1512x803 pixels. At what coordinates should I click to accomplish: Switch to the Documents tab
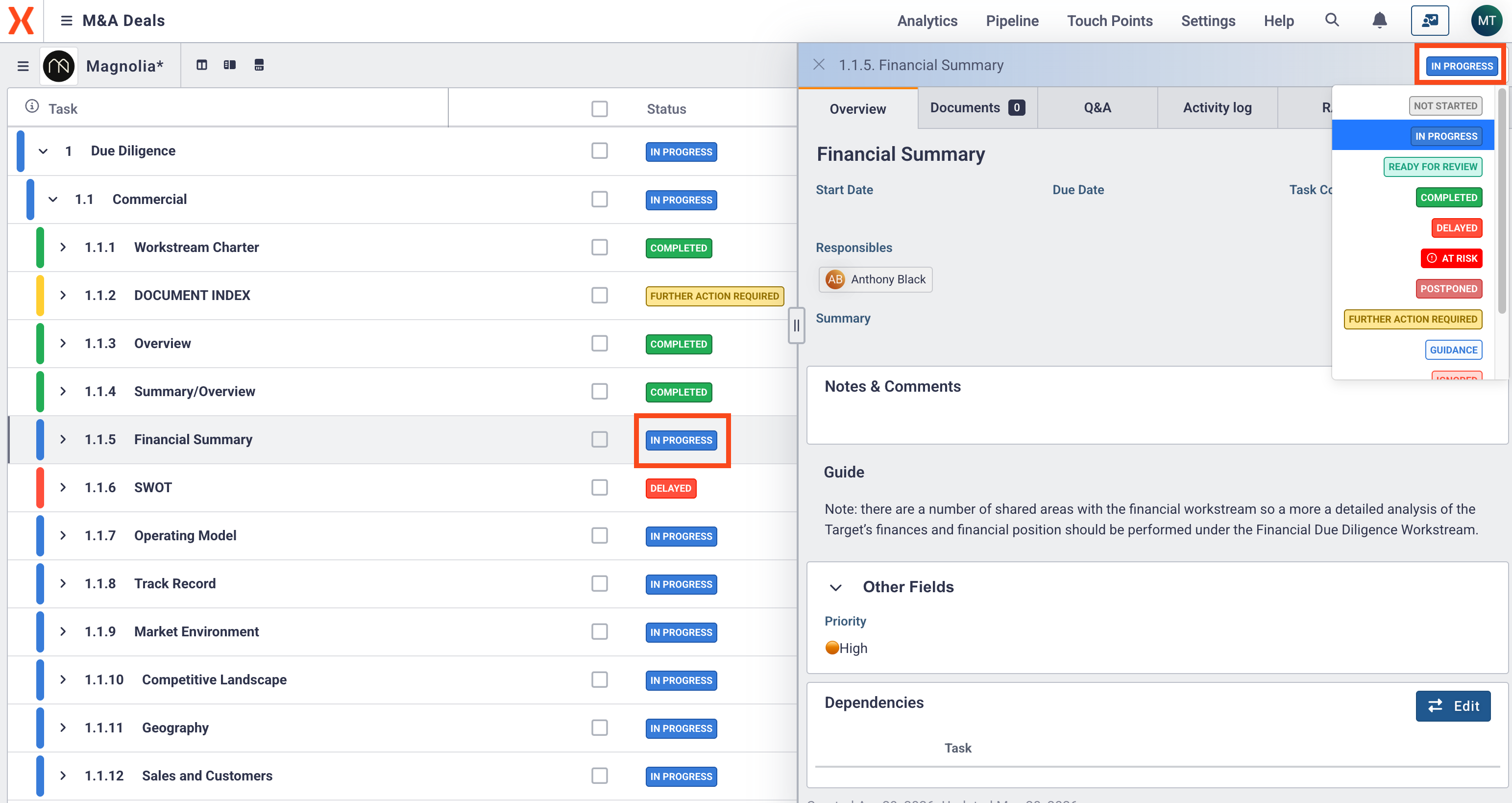(x=977, y=107)
